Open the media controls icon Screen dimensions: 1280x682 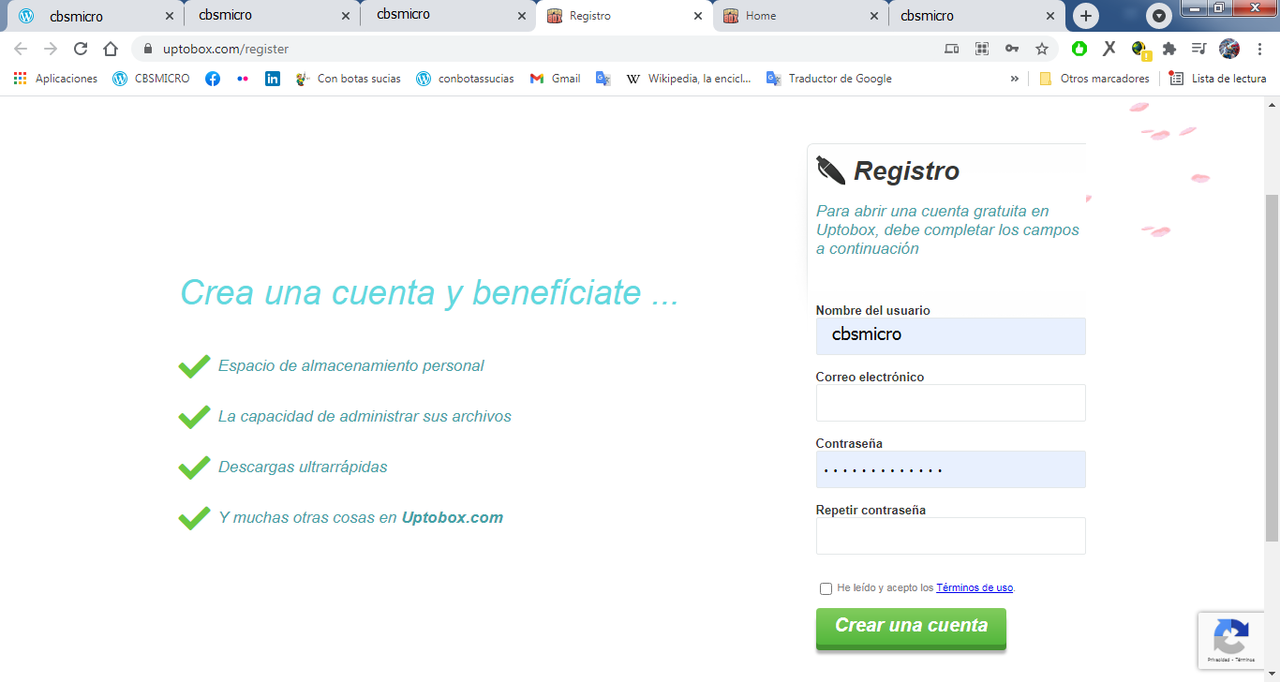pyautogui.click(x=1199, y=48)
